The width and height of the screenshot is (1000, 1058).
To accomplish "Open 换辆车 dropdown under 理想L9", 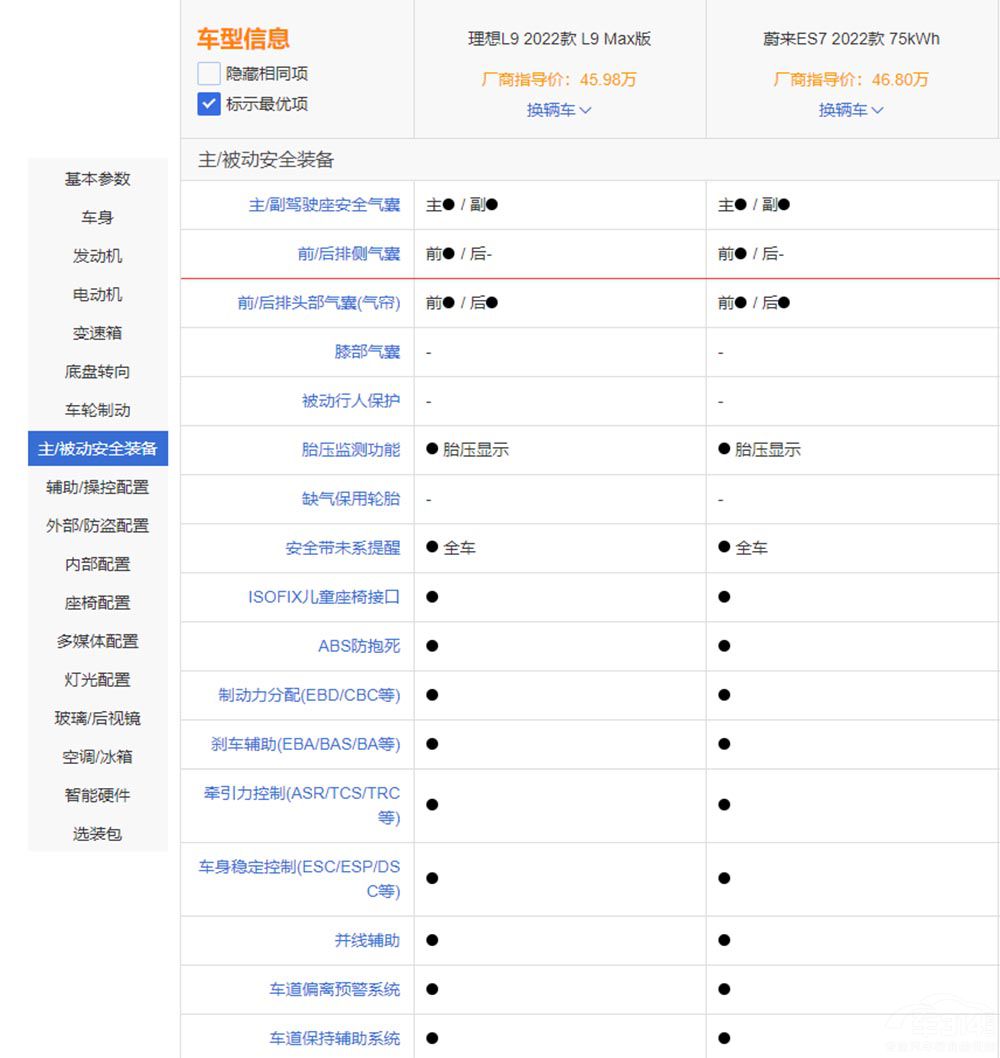I will tap(559, 110).
